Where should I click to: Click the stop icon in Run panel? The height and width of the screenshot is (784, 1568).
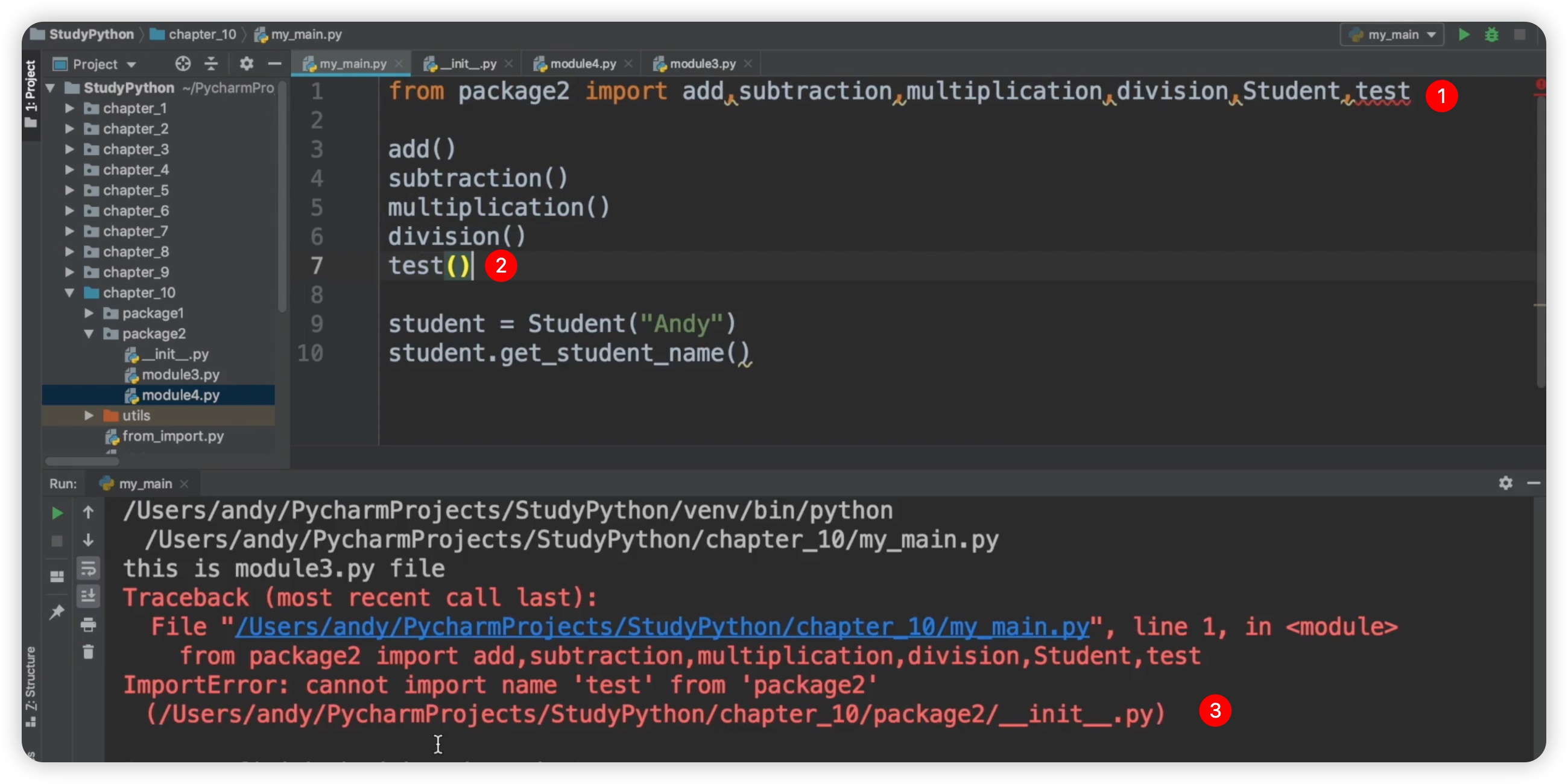pyautogui.click(x=57, y=541)
